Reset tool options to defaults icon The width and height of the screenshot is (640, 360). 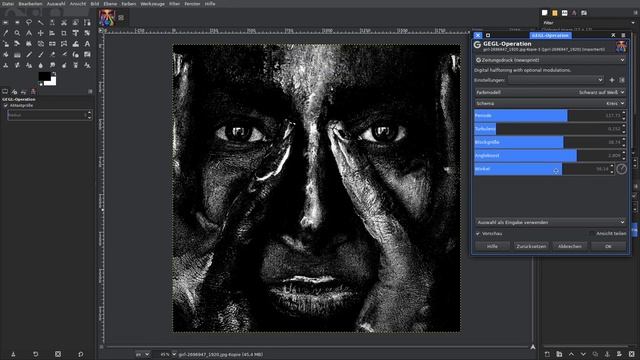pos(80,354)
